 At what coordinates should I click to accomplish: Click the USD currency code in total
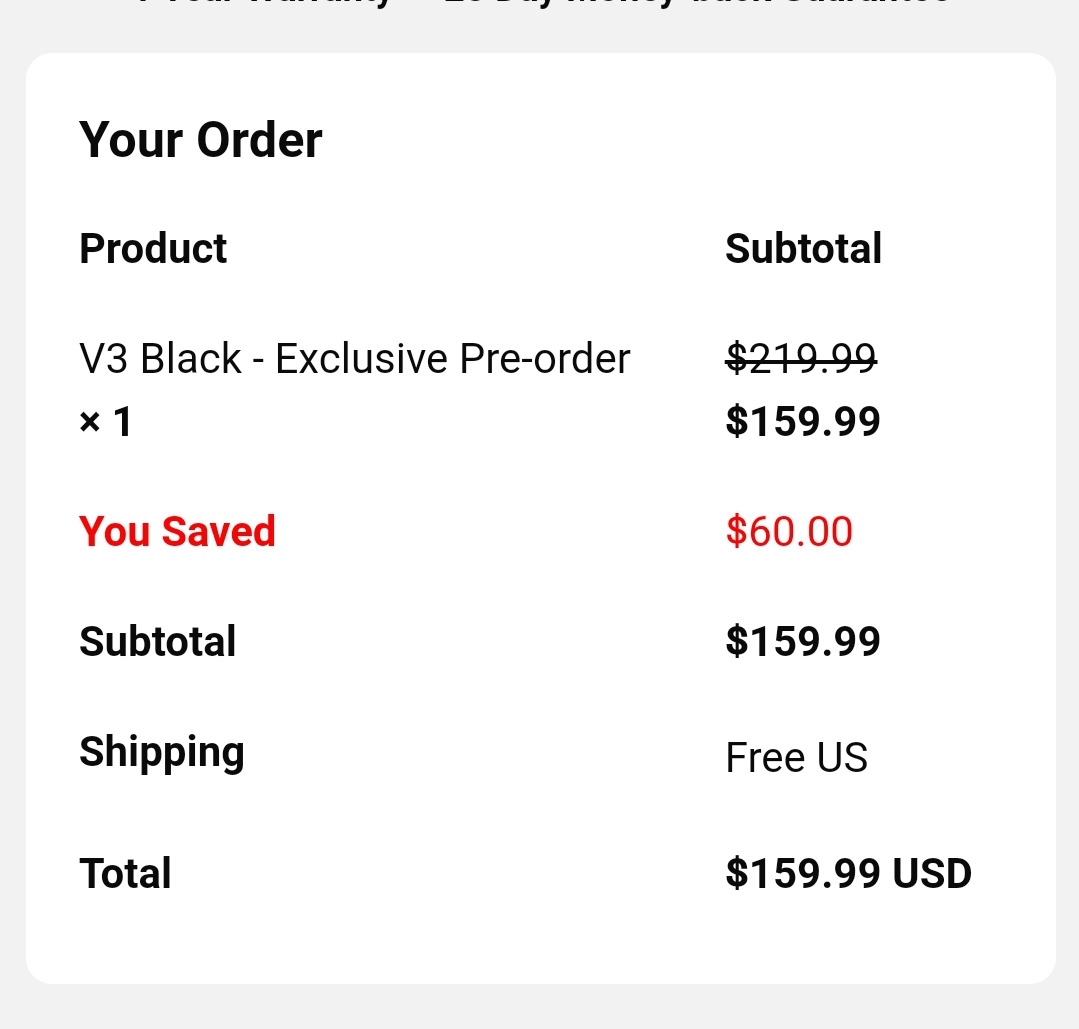click(x=932, y=873)
